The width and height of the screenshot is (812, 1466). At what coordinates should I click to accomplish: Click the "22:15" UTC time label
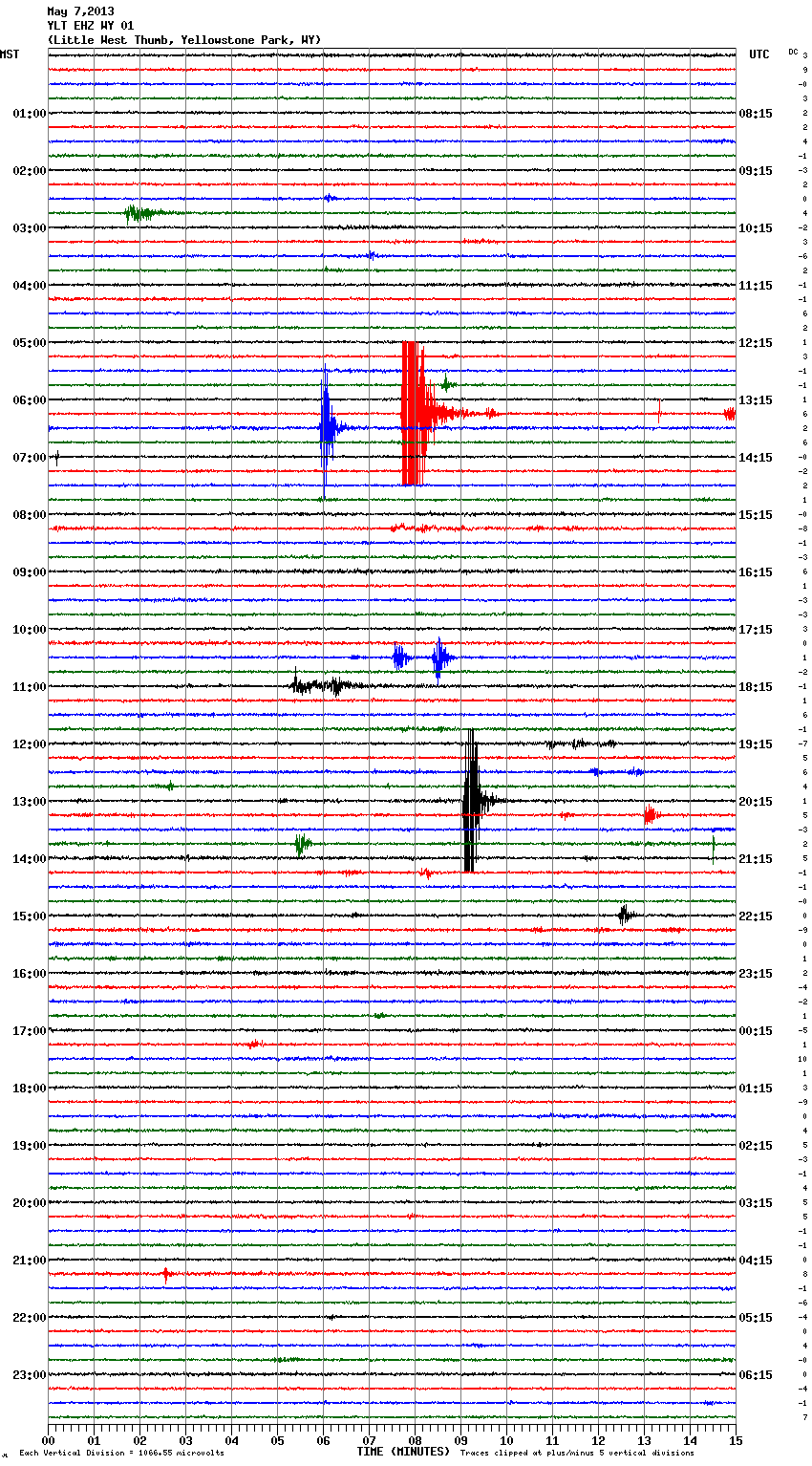[x=756, y=916]
